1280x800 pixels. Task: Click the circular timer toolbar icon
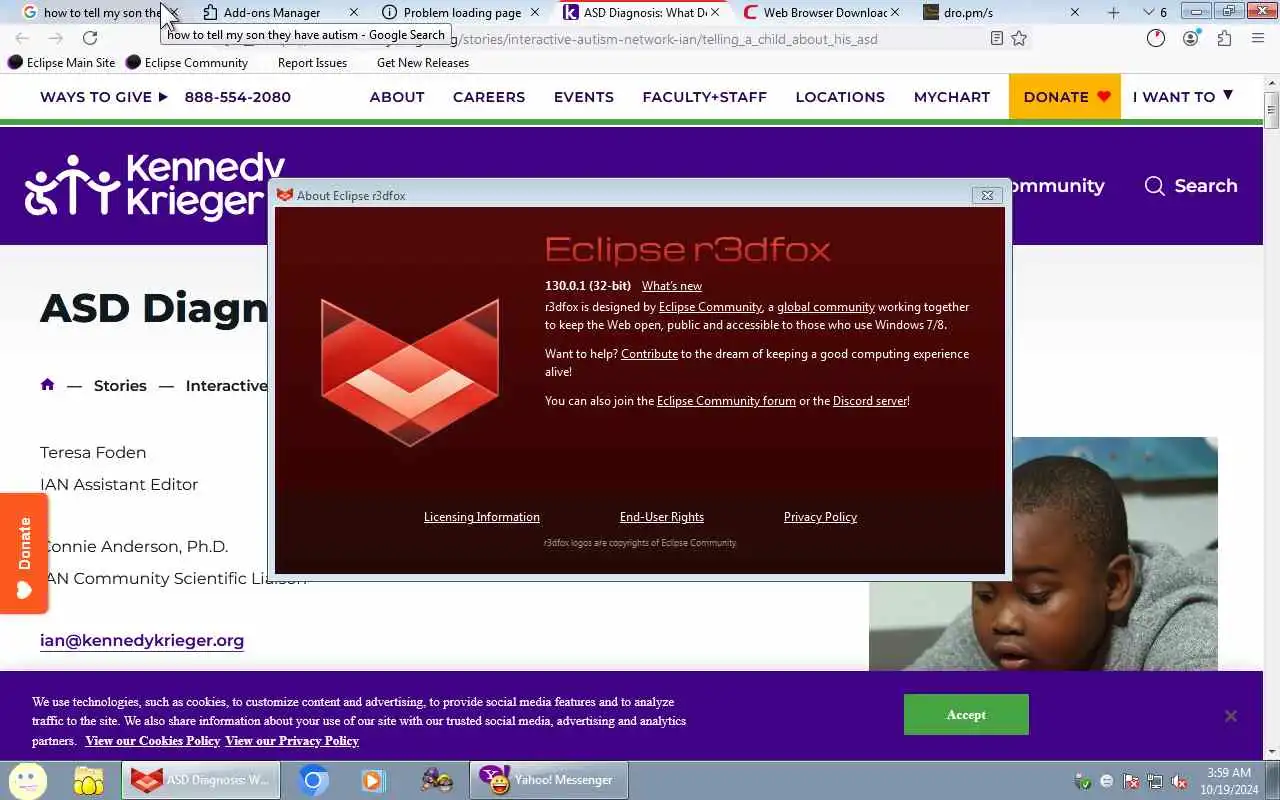(x=1156, y=38)
